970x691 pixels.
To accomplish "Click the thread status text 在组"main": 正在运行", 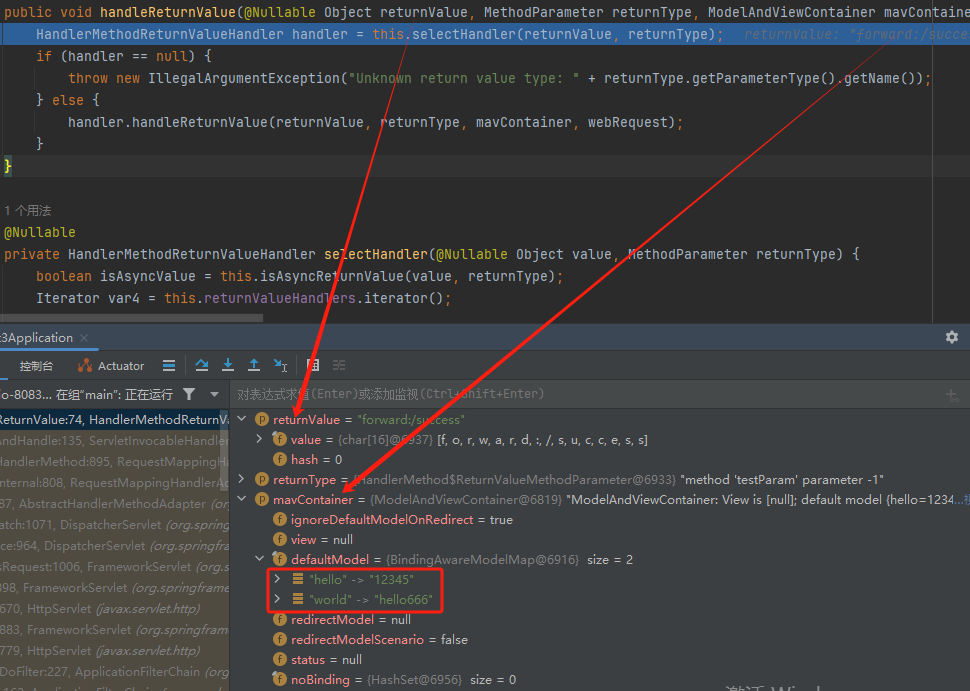I will [x=114, y=394].
